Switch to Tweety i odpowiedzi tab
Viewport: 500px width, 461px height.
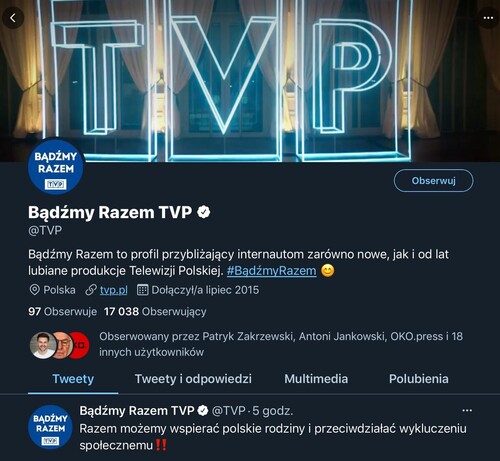pyautogui.click(x=193, y=379)
